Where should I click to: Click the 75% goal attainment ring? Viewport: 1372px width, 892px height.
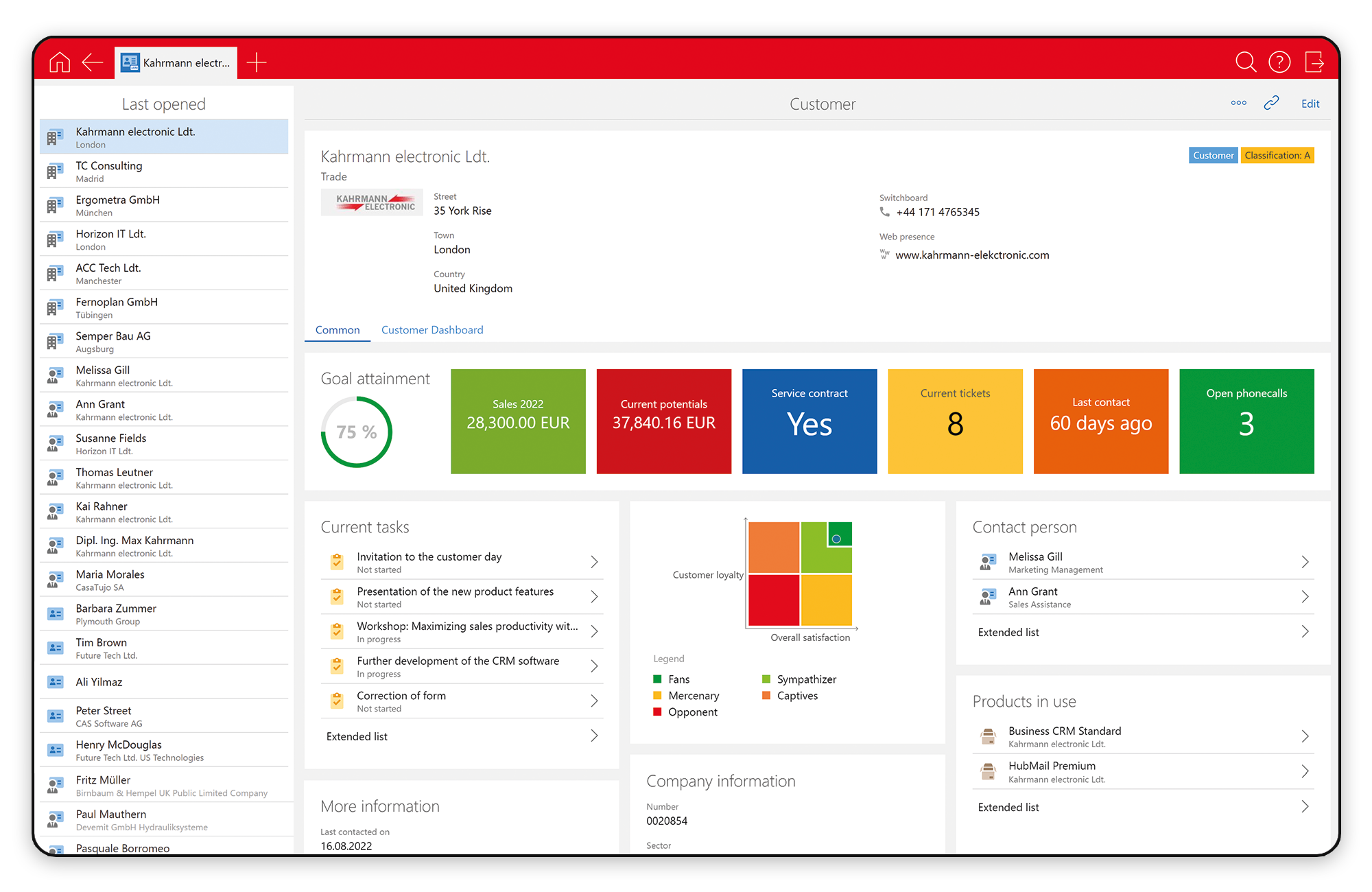pos(356,432)
